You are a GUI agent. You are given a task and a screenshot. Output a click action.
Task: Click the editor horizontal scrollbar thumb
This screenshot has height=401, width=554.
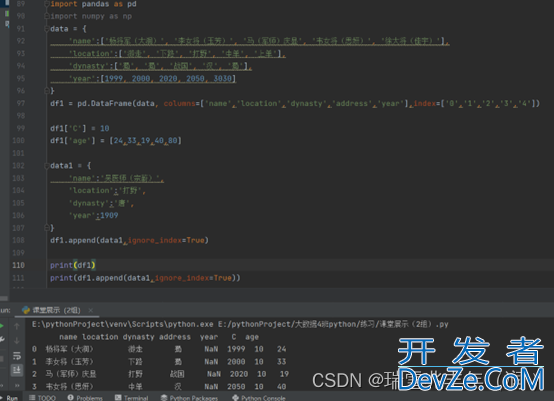4,298
